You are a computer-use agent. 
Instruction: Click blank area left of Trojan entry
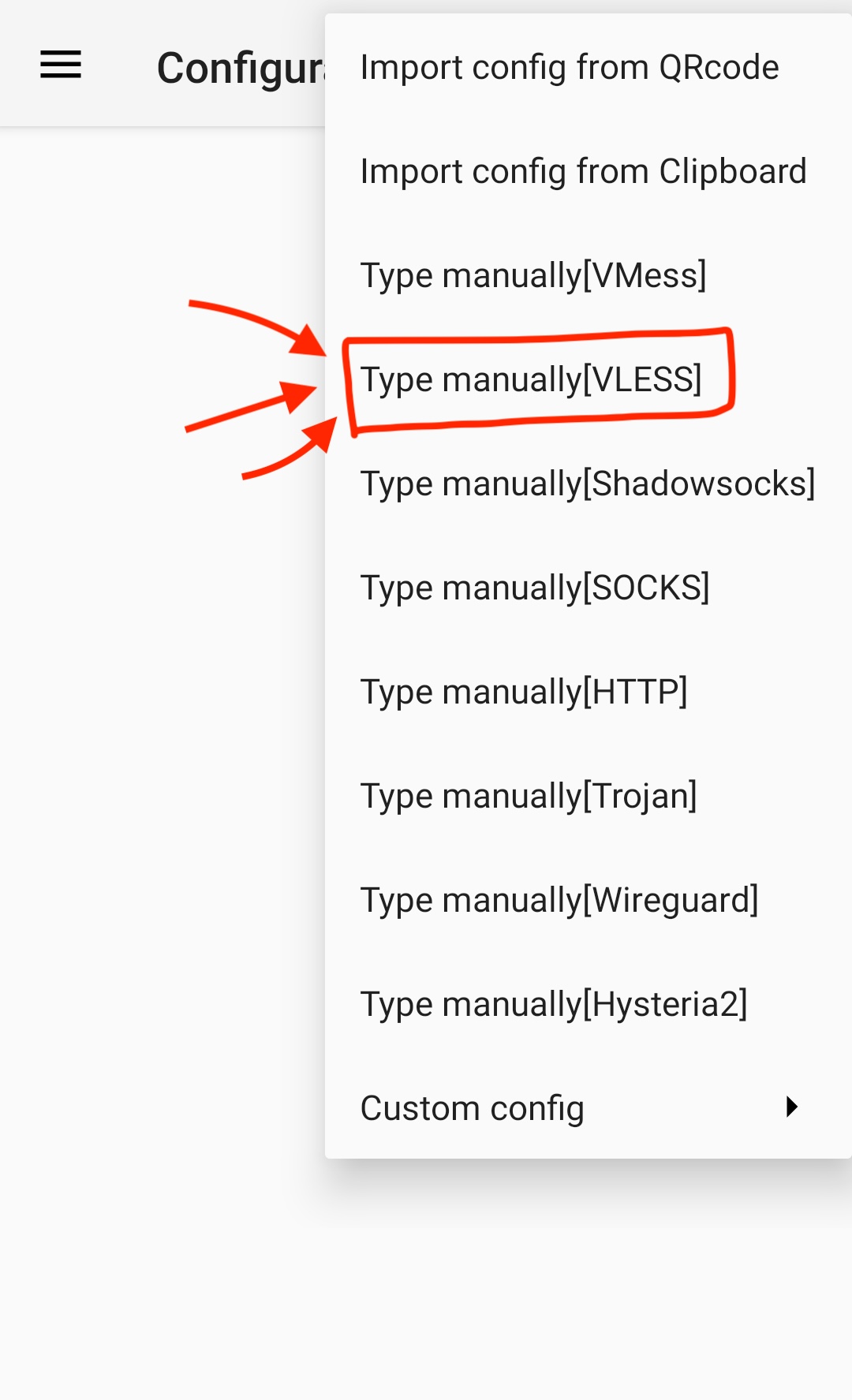(x=158, y=797)
